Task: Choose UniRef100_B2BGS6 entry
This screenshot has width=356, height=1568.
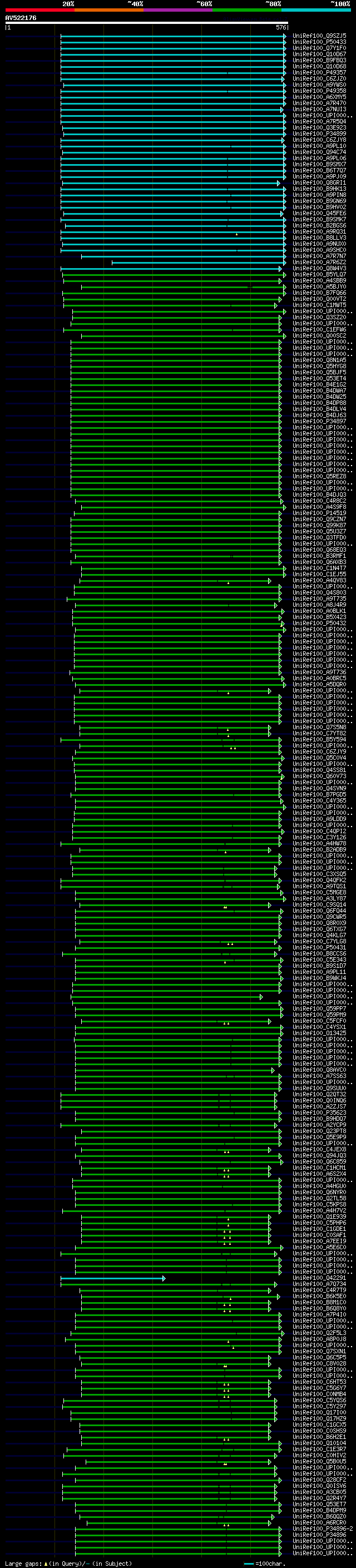Action: pos(319,225)
